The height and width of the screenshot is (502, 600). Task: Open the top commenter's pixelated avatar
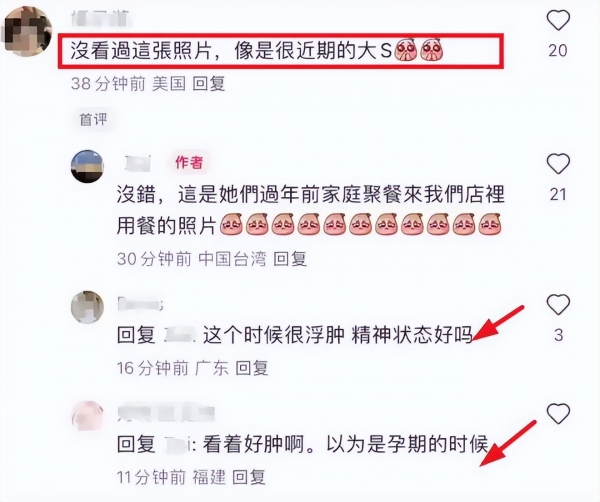(x=27, y=31)
